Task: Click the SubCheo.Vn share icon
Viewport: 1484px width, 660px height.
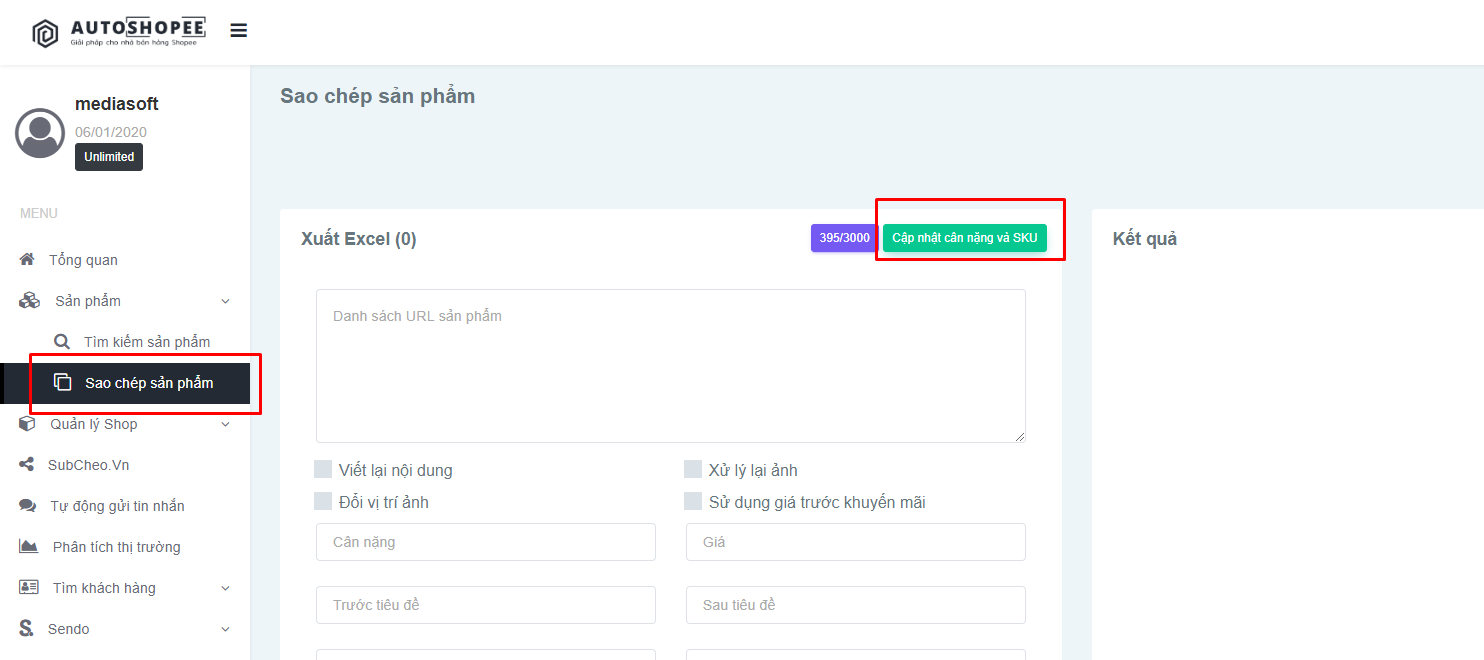Action: (x=27, y=465)
